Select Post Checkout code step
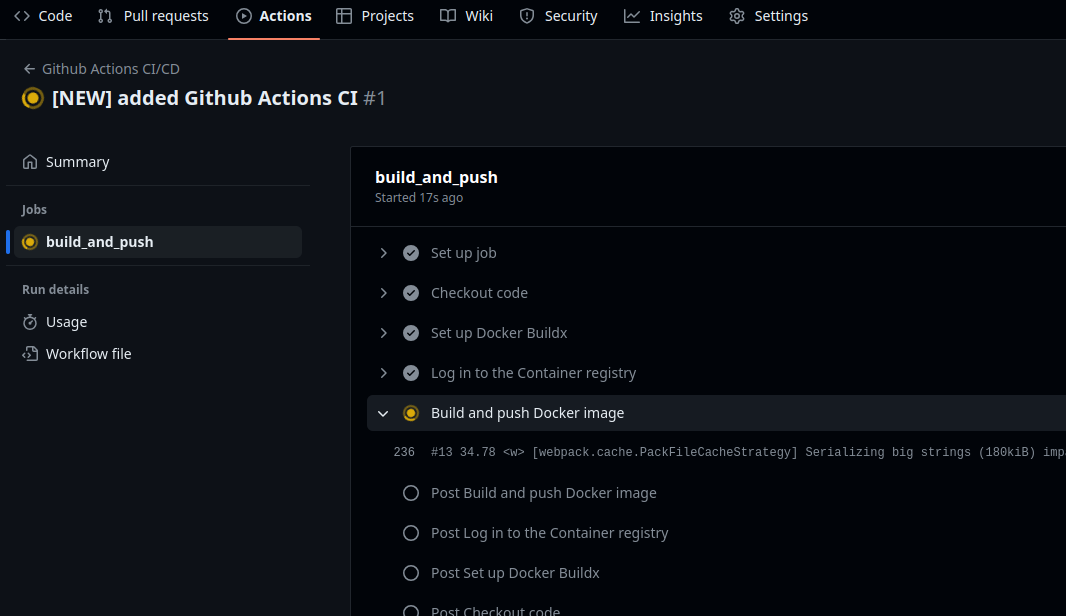 click(x=496, y=610)
